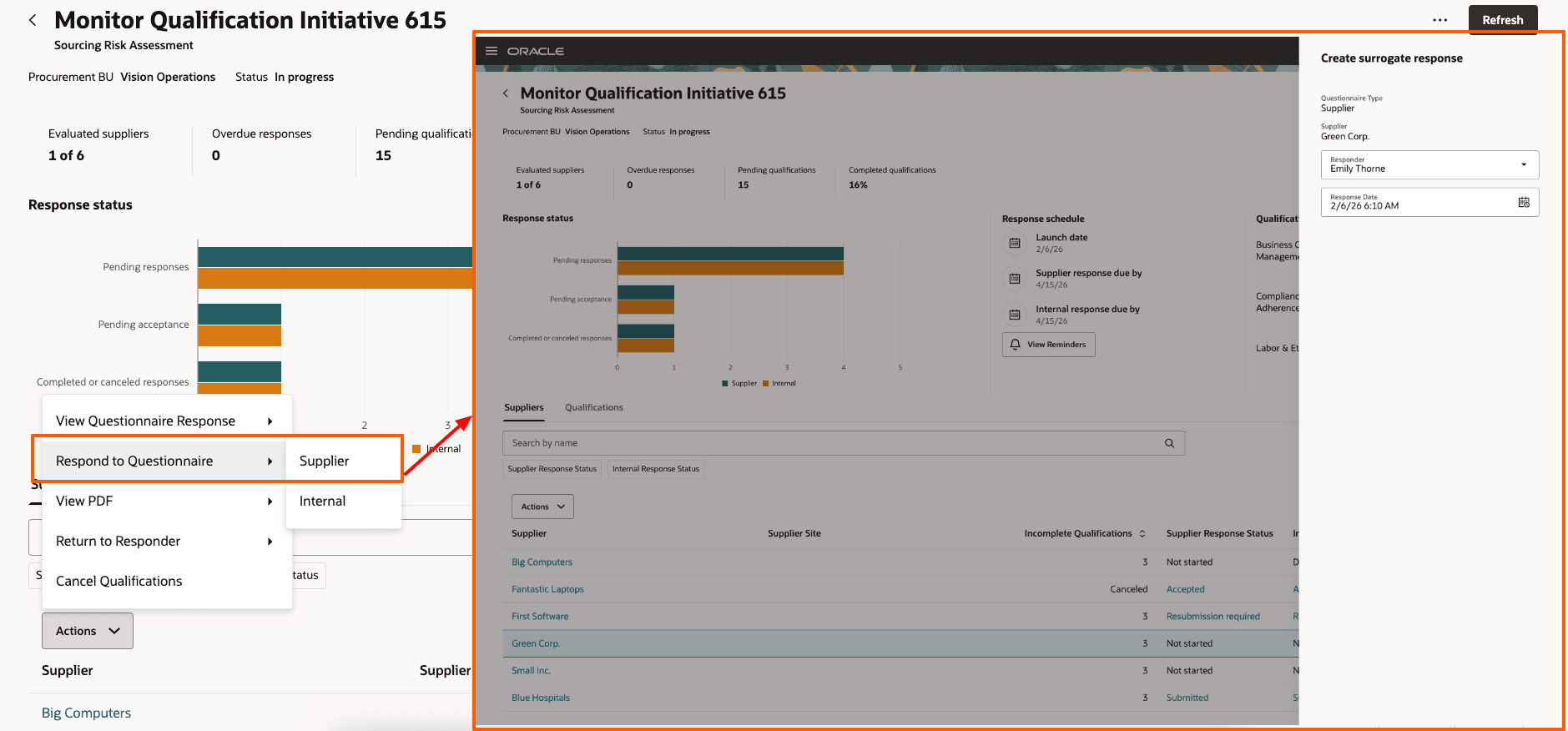Click the Launch date calendar icon
The image size is (1568, 731).
coord(1015,243)
